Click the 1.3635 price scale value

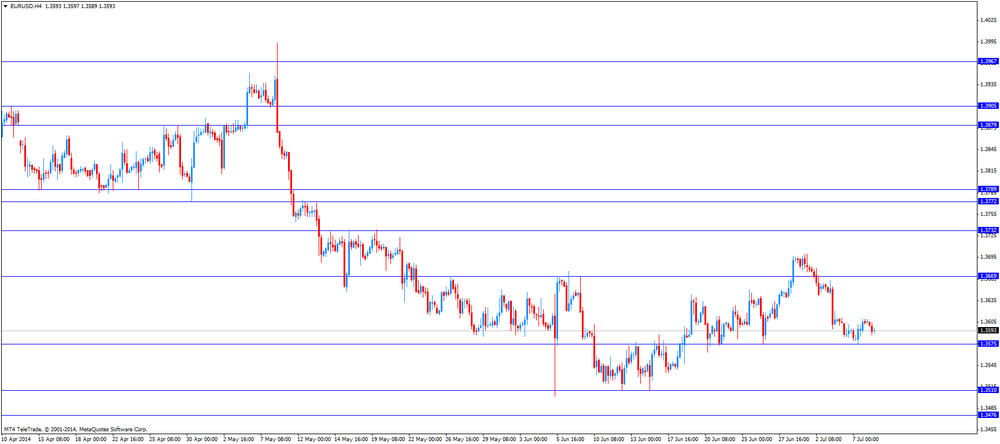point(989,300)
